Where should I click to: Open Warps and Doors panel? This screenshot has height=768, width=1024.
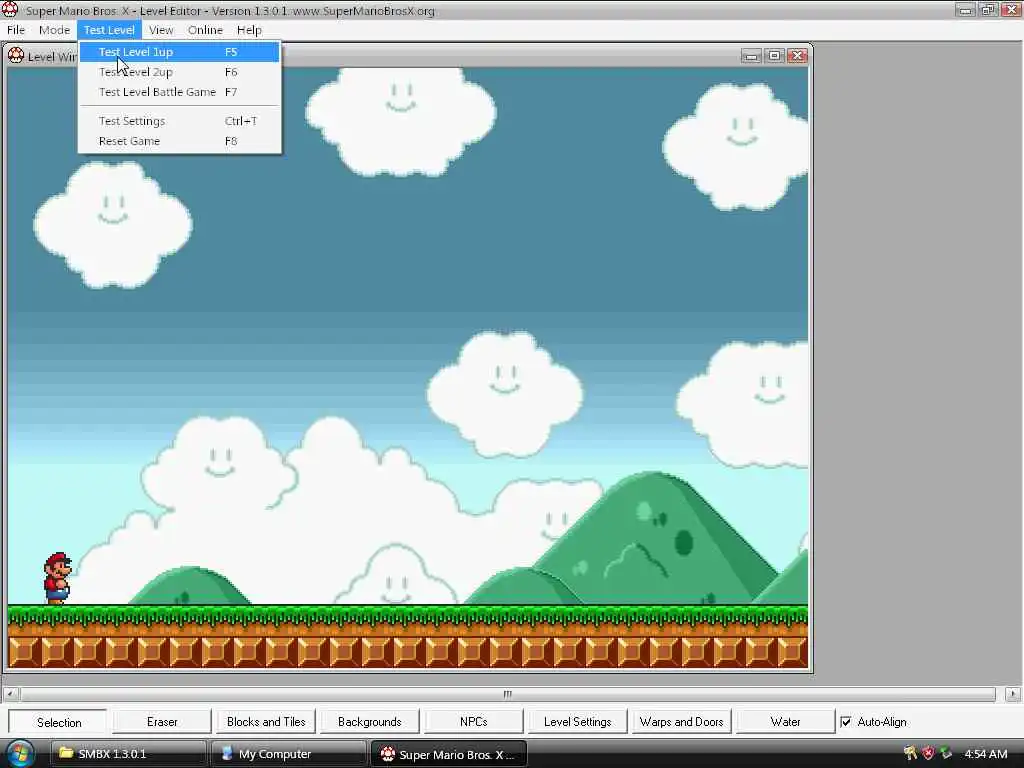(x=681, y=722)
